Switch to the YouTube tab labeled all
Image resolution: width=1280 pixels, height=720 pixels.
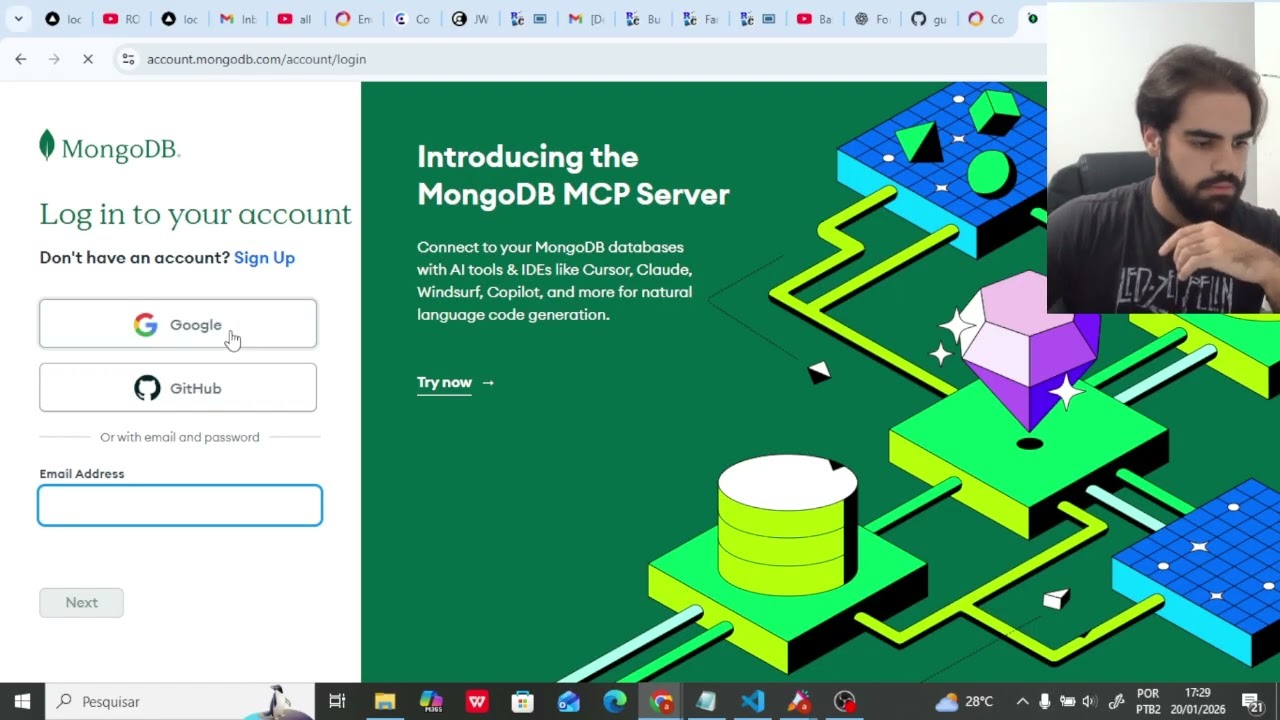[x=295, y=19]
